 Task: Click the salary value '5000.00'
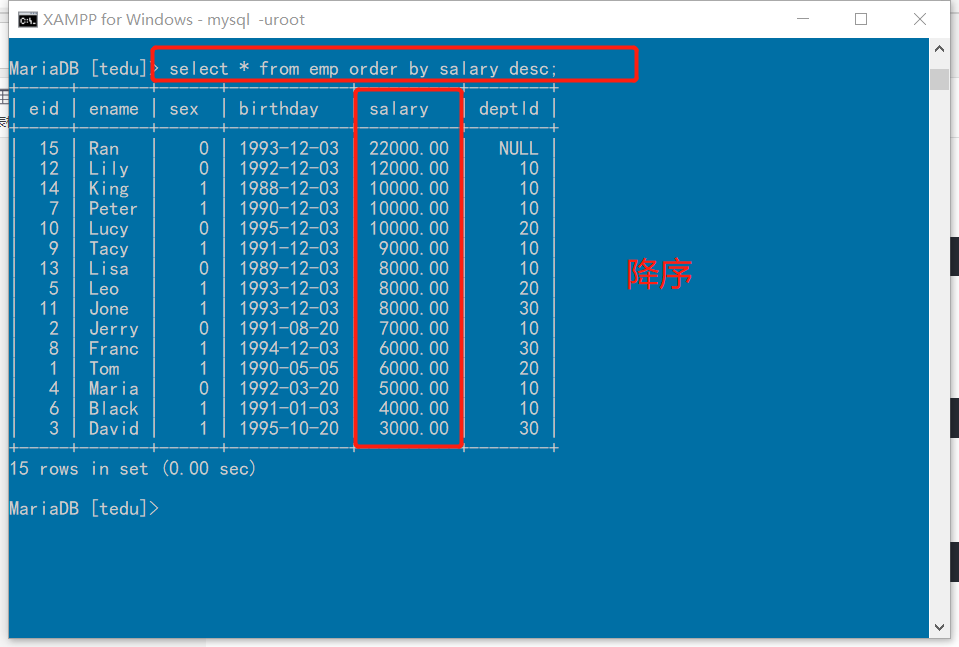(x=414, y=389)
